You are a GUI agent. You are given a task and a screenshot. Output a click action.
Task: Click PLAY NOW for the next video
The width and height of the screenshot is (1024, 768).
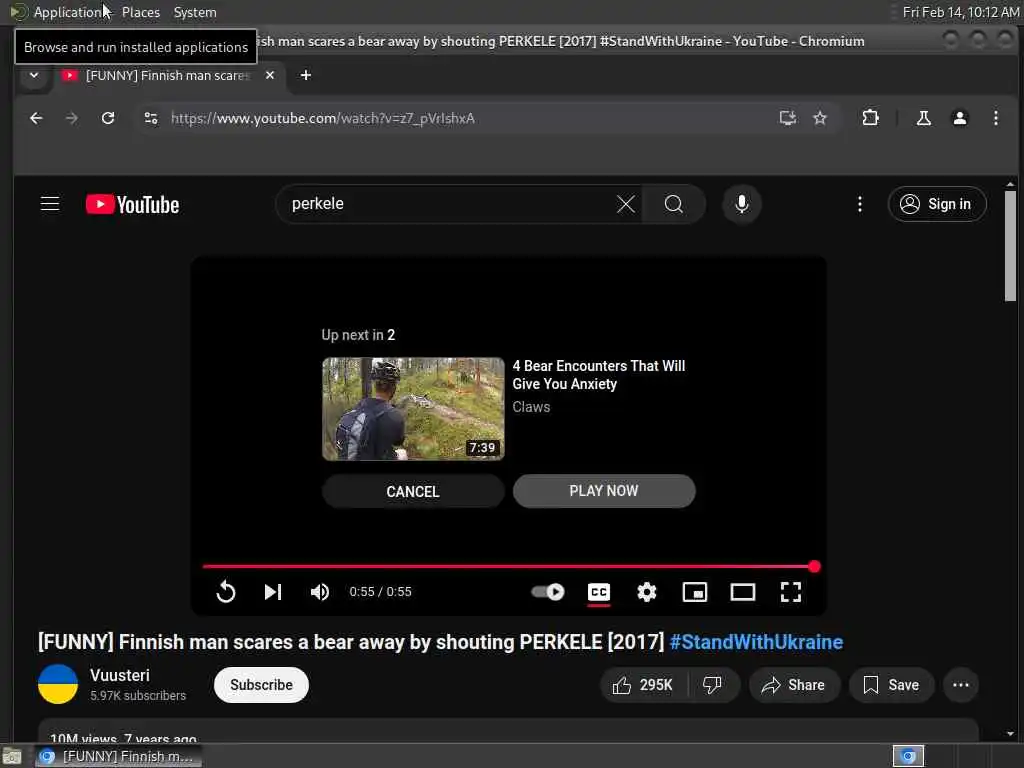[x=604, y=491]
